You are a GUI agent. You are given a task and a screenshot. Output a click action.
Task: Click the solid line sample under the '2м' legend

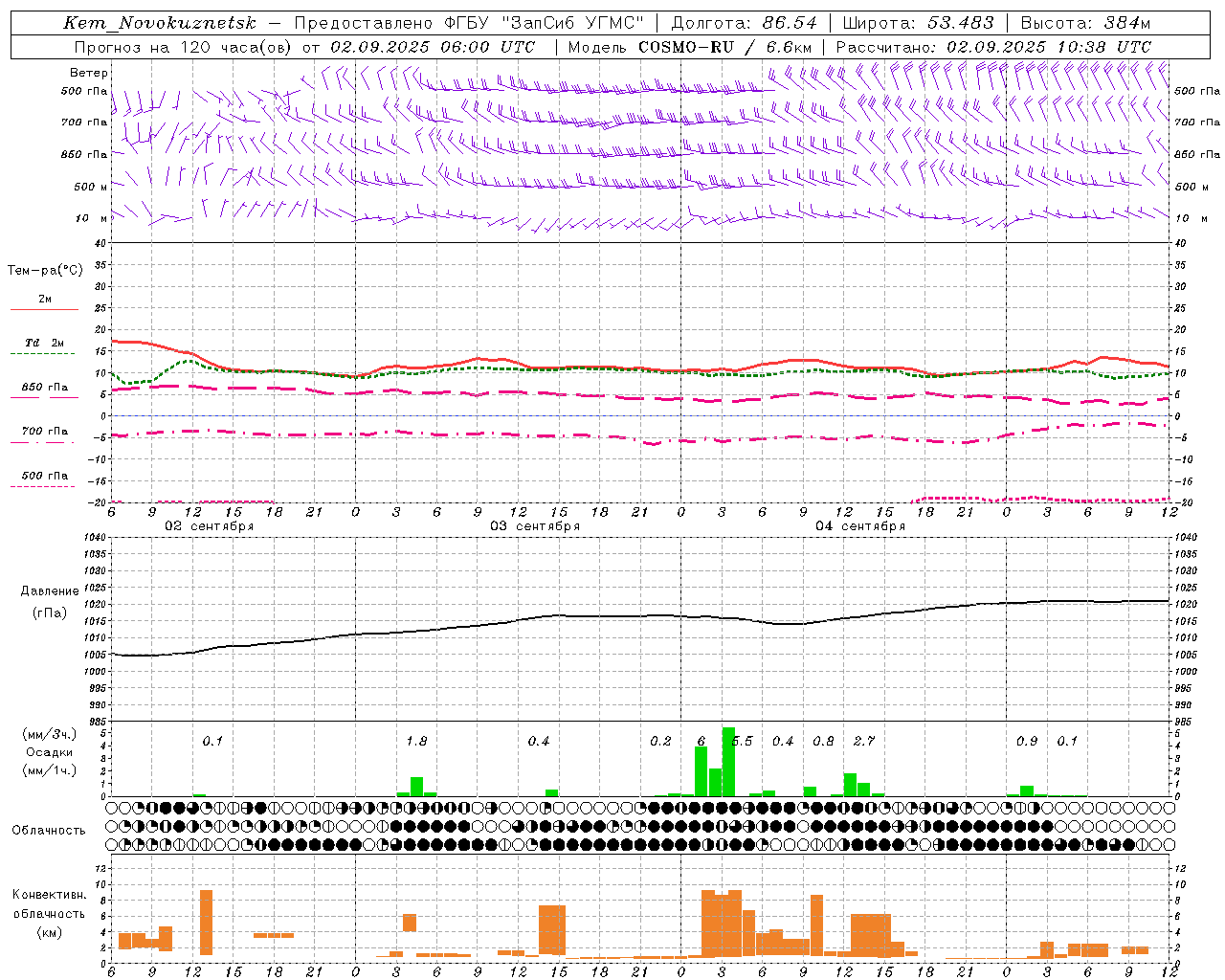pyautogui.click(x=44, y=310)
